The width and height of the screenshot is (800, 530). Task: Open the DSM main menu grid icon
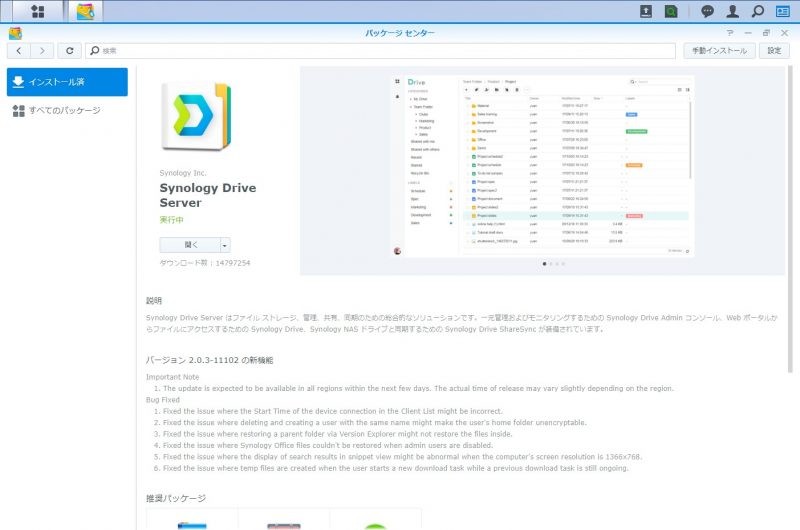37,12
